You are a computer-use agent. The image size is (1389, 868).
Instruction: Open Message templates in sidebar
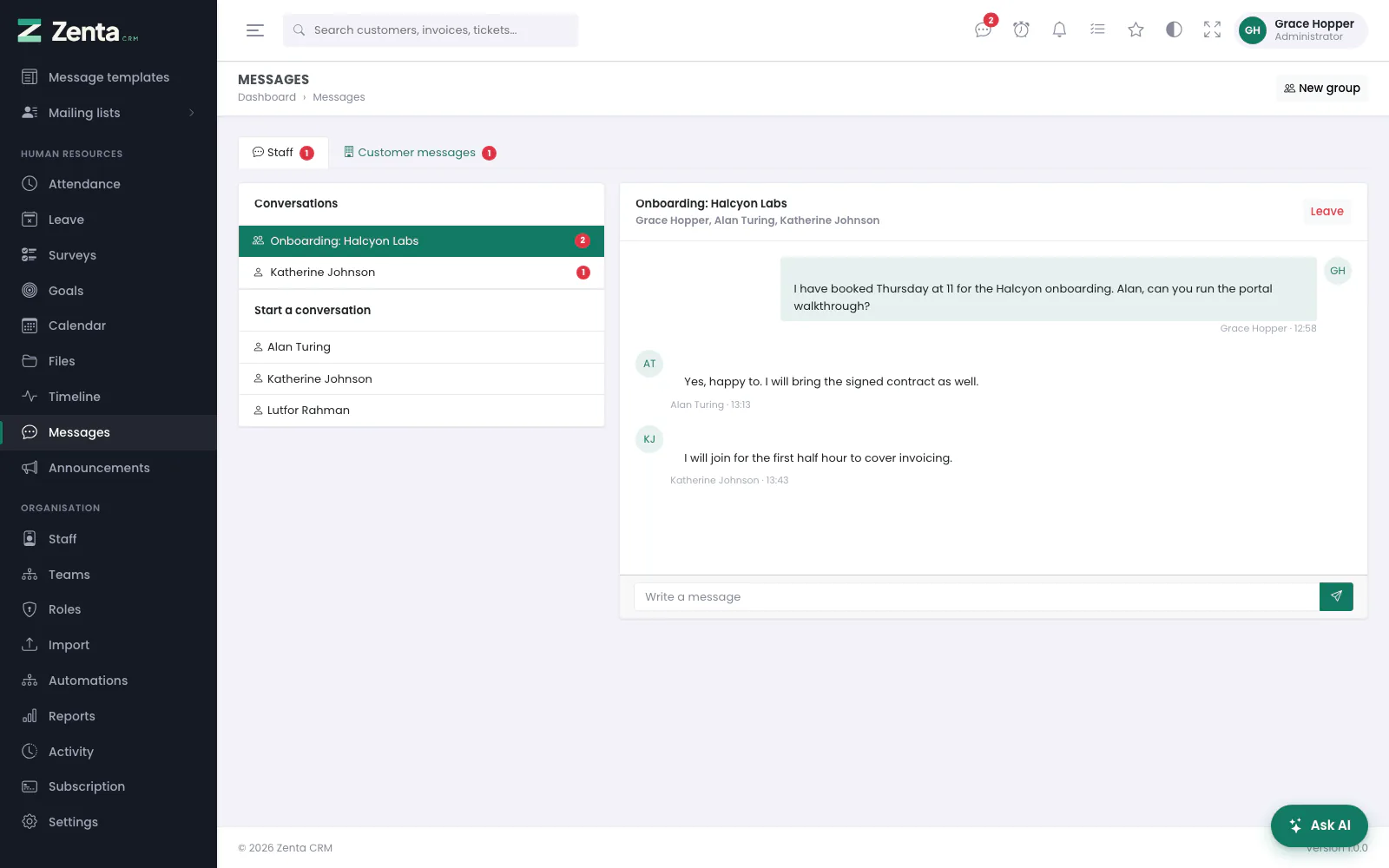coord(109,77)
